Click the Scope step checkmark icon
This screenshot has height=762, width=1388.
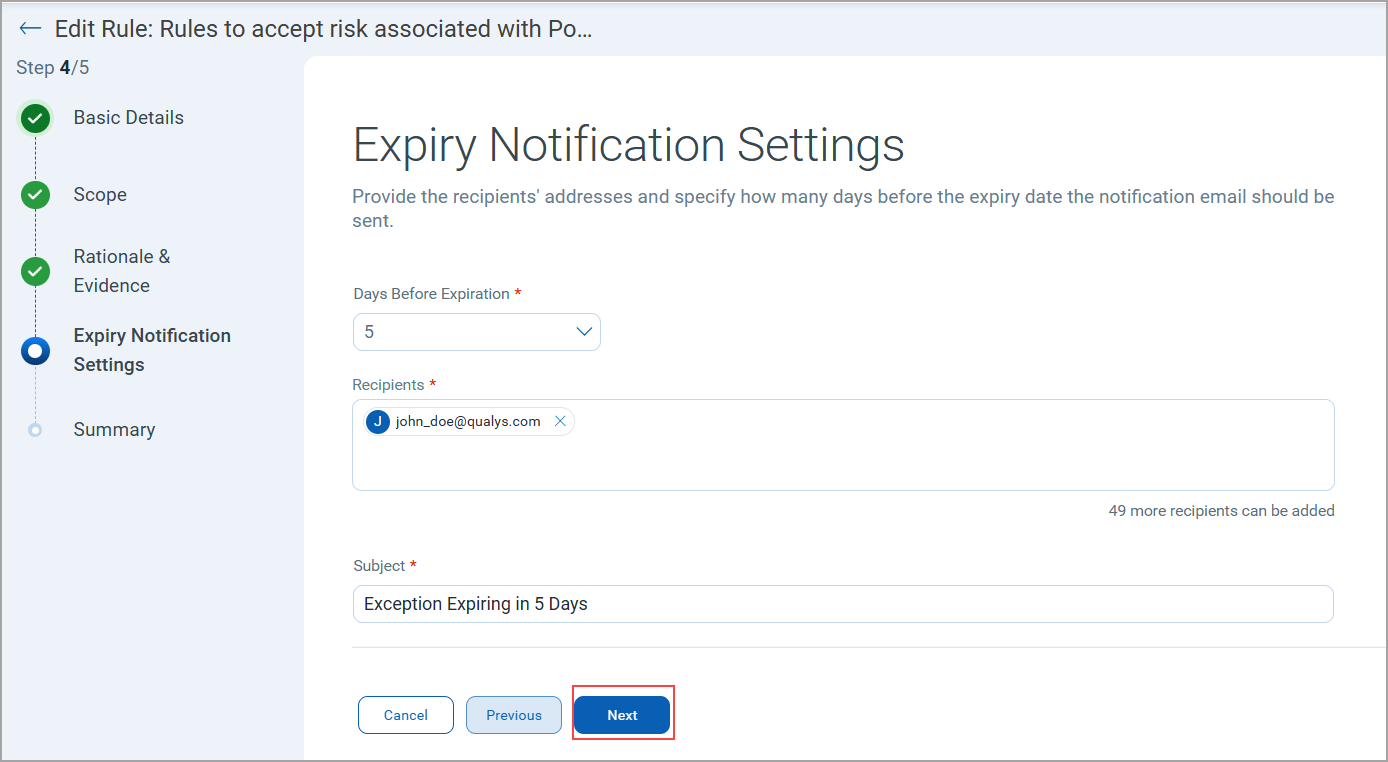(36, 195)
